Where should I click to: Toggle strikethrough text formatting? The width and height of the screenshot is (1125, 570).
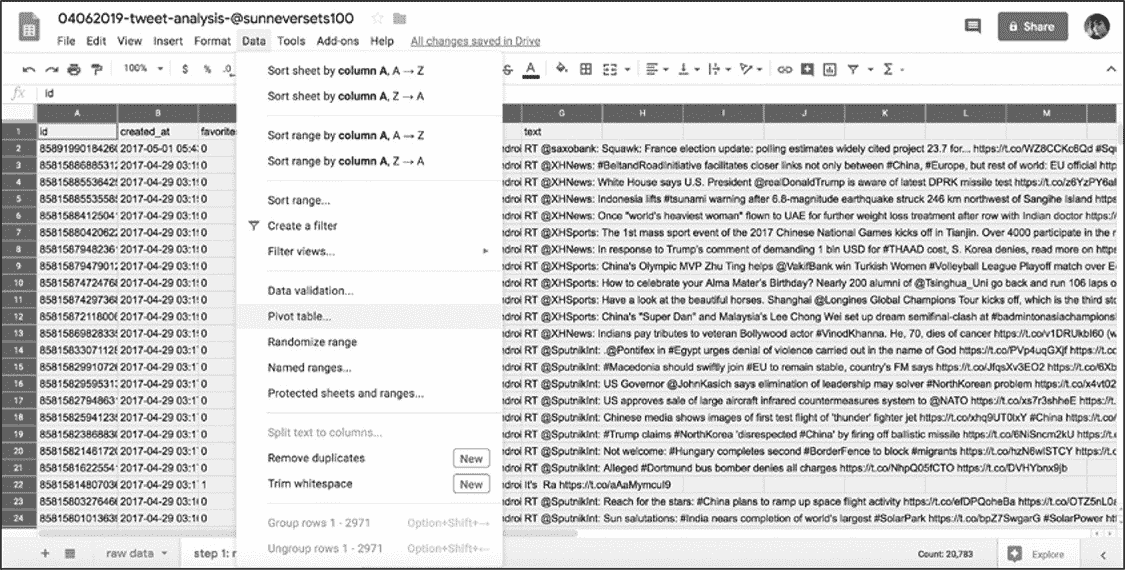coord(508,70)
